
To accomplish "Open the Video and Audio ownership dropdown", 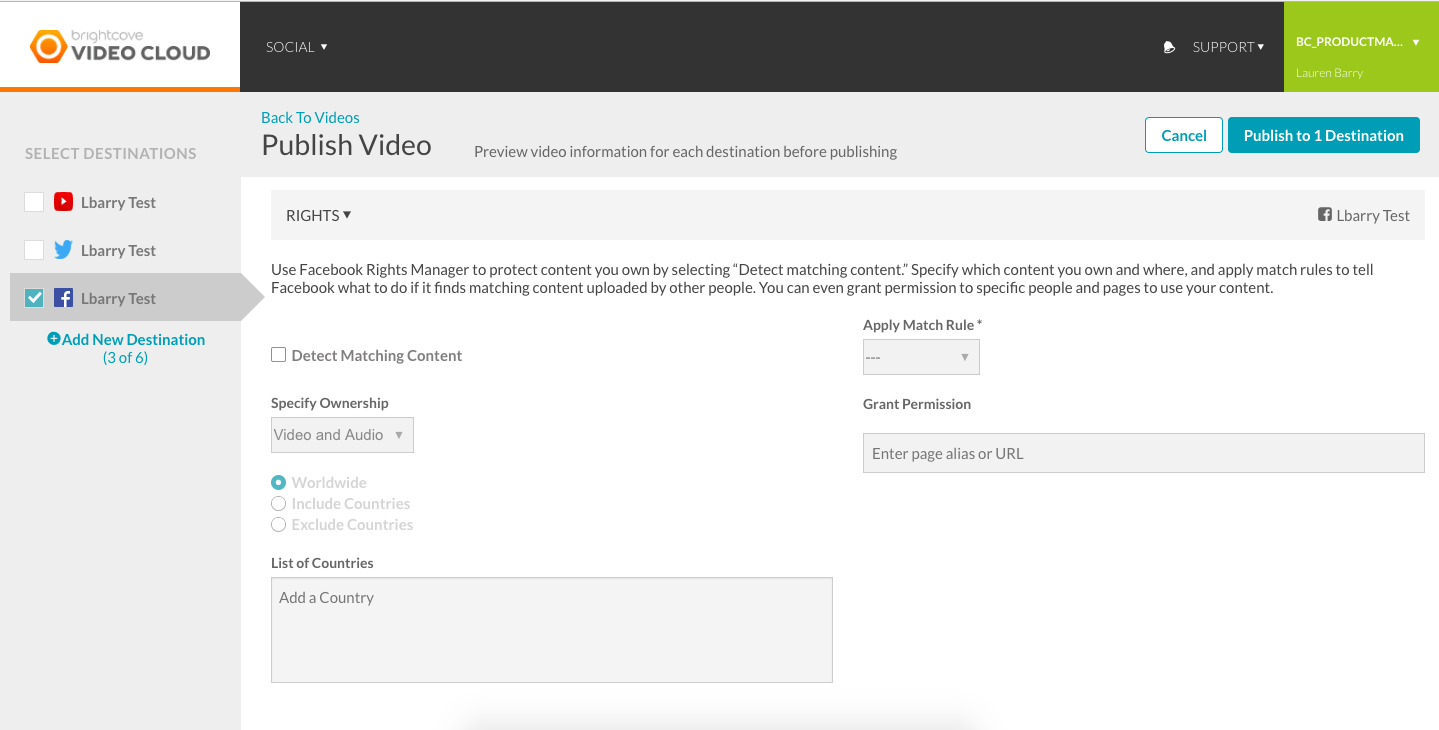I will pyautogui.click(x=341, y=434).
